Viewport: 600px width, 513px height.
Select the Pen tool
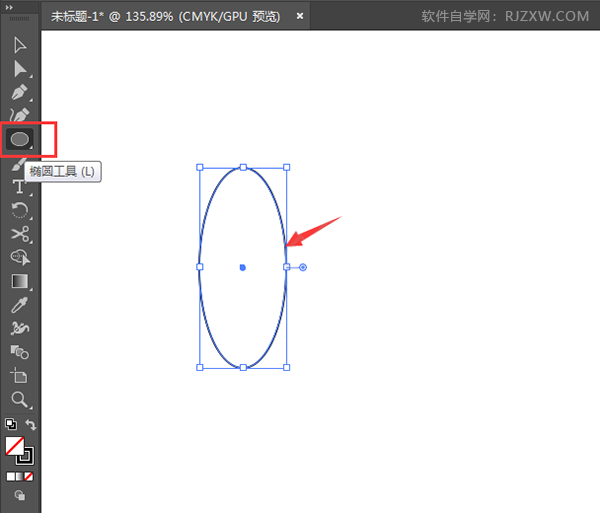click(20, 92)
